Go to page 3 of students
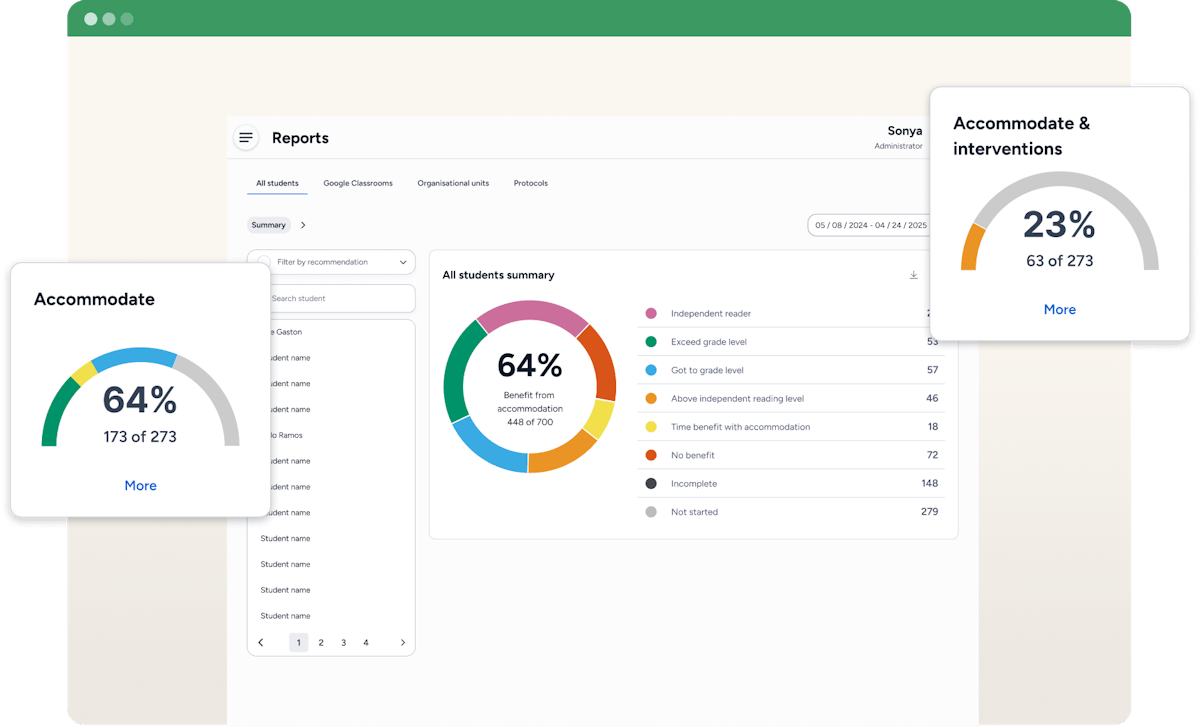Image resolution: width=1200 pixels, height=726 pixels. 343,643
